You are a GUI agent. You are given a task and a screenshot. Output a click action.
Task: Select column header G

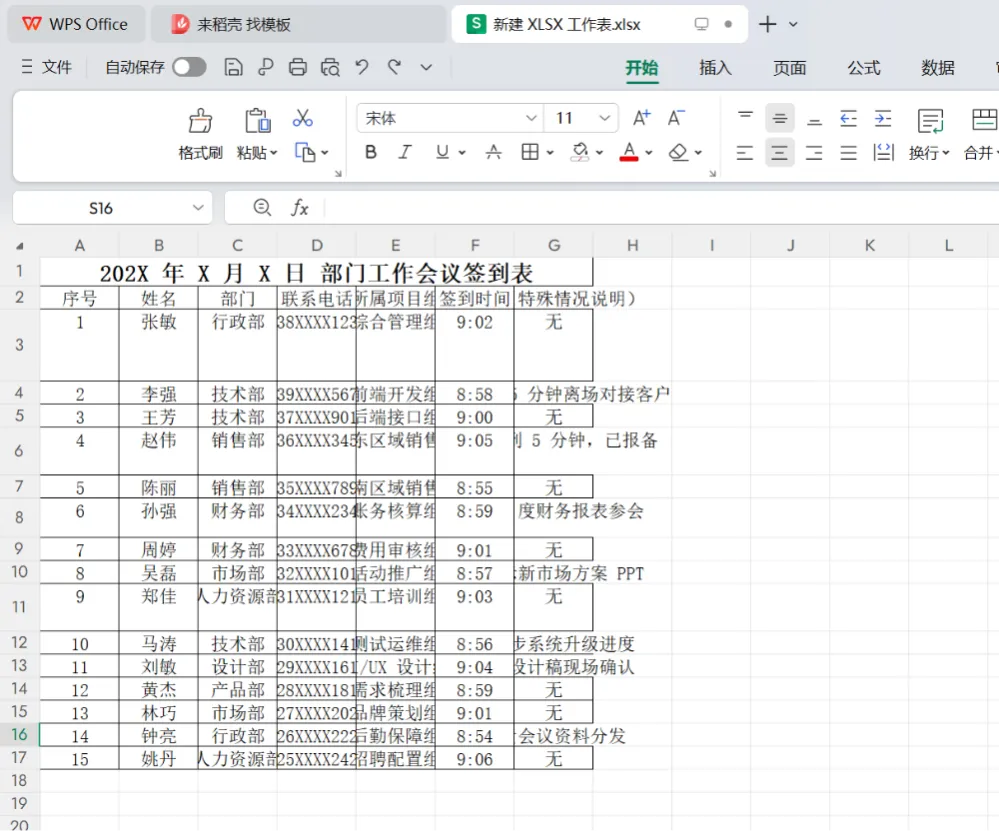554,245
